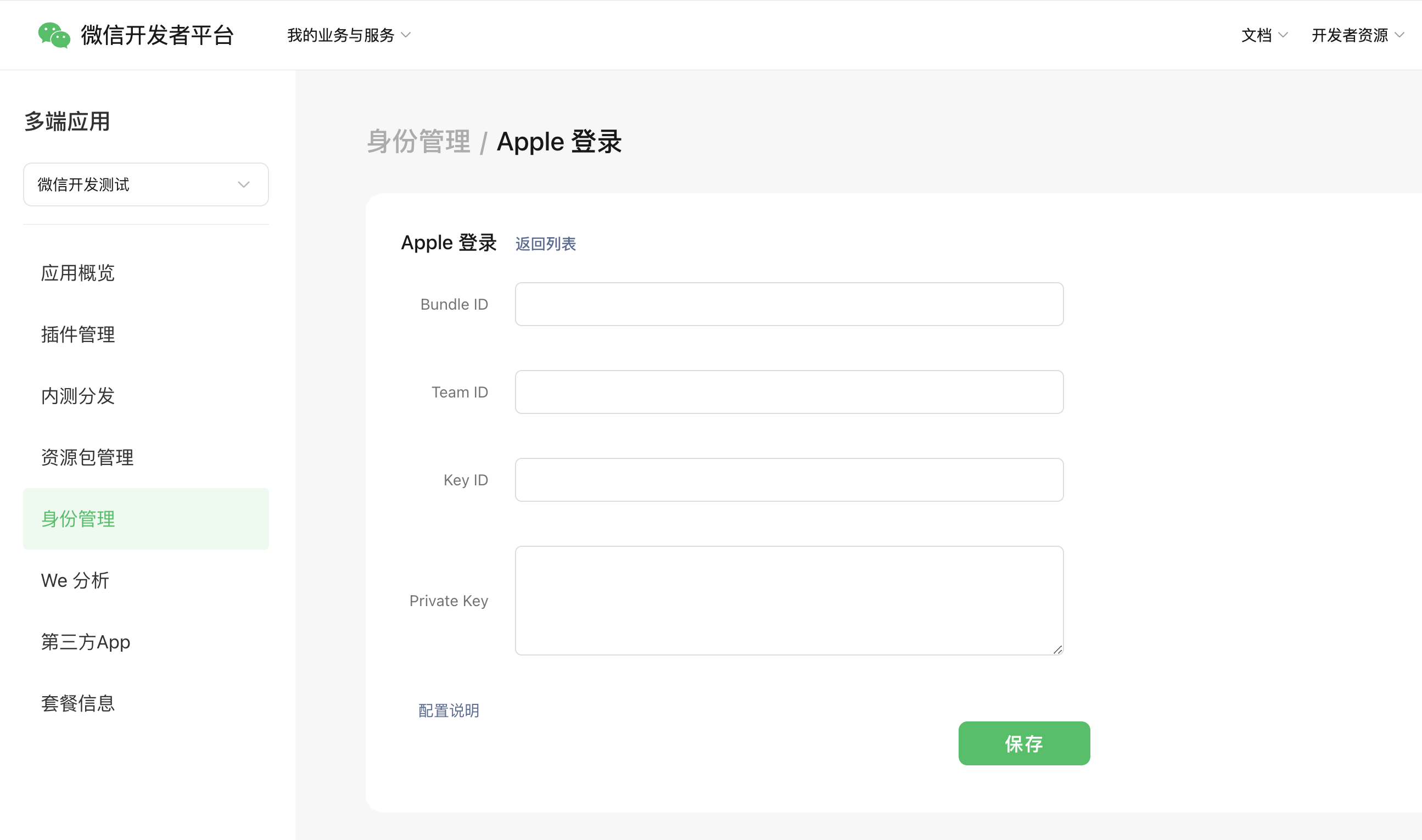Select 内测分发 in the sidebar
Viewport: 1422px width, 840px height.
pos(146,396)
